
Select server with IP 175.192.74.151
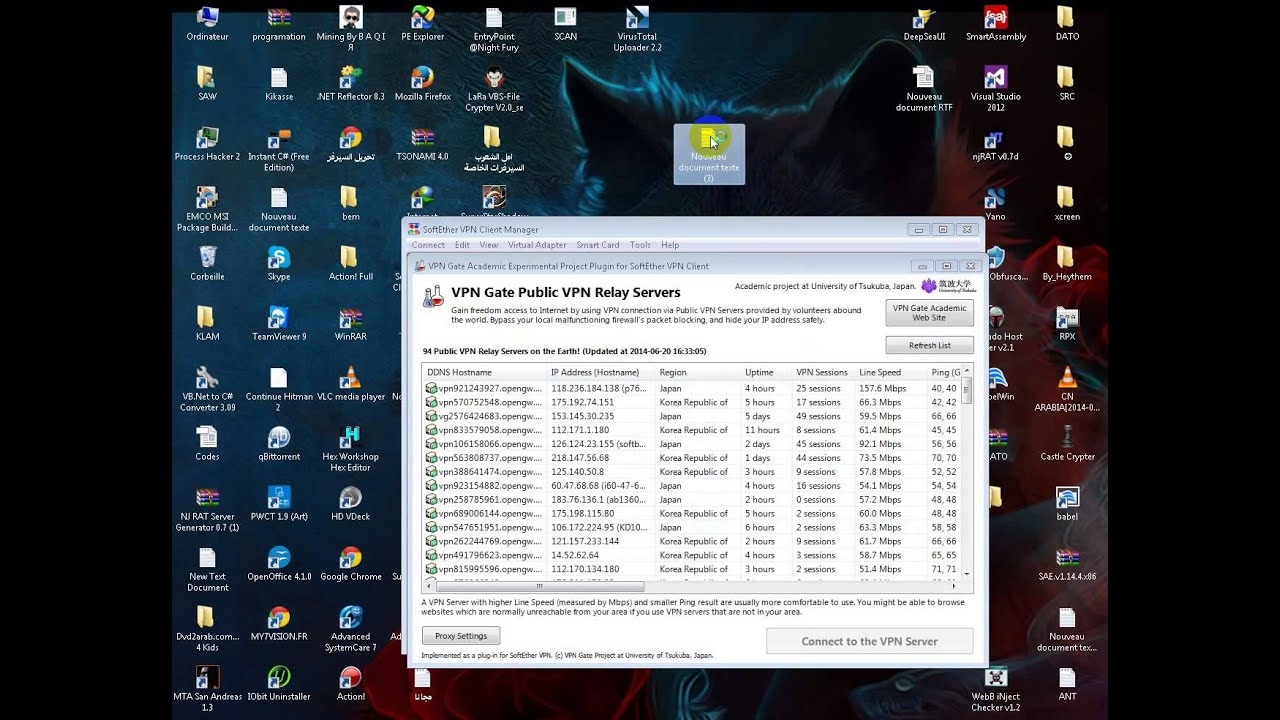(x=692, y=402)
